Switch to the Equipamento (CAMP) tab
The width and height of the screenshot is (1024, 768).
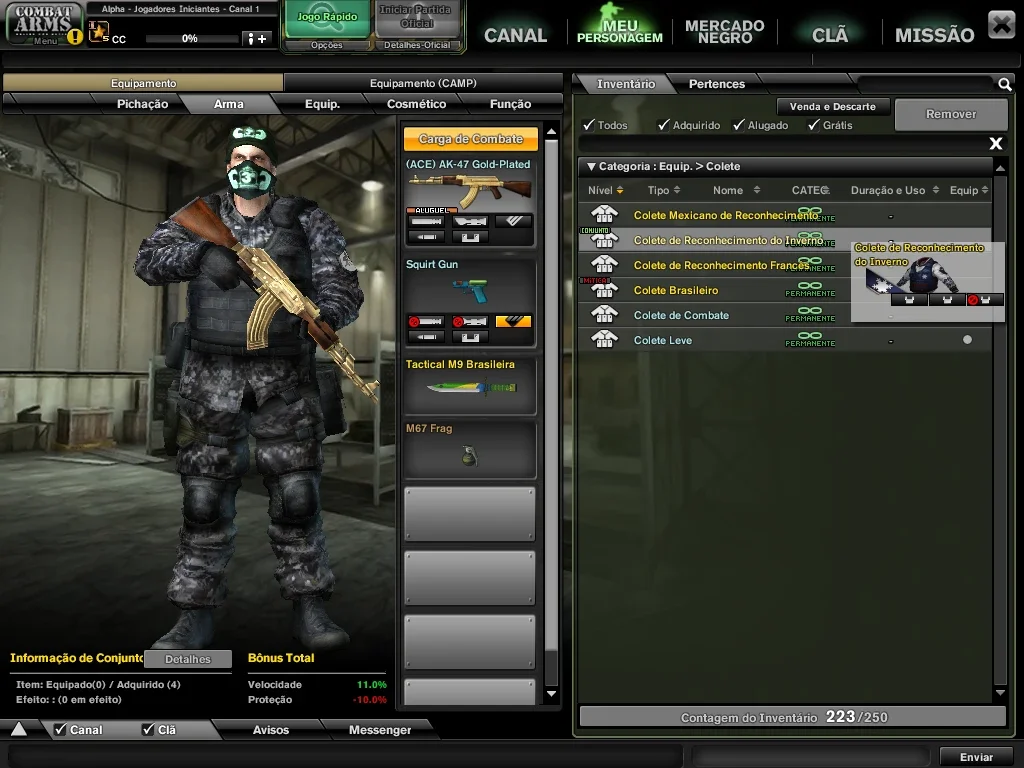pos(423,83)
